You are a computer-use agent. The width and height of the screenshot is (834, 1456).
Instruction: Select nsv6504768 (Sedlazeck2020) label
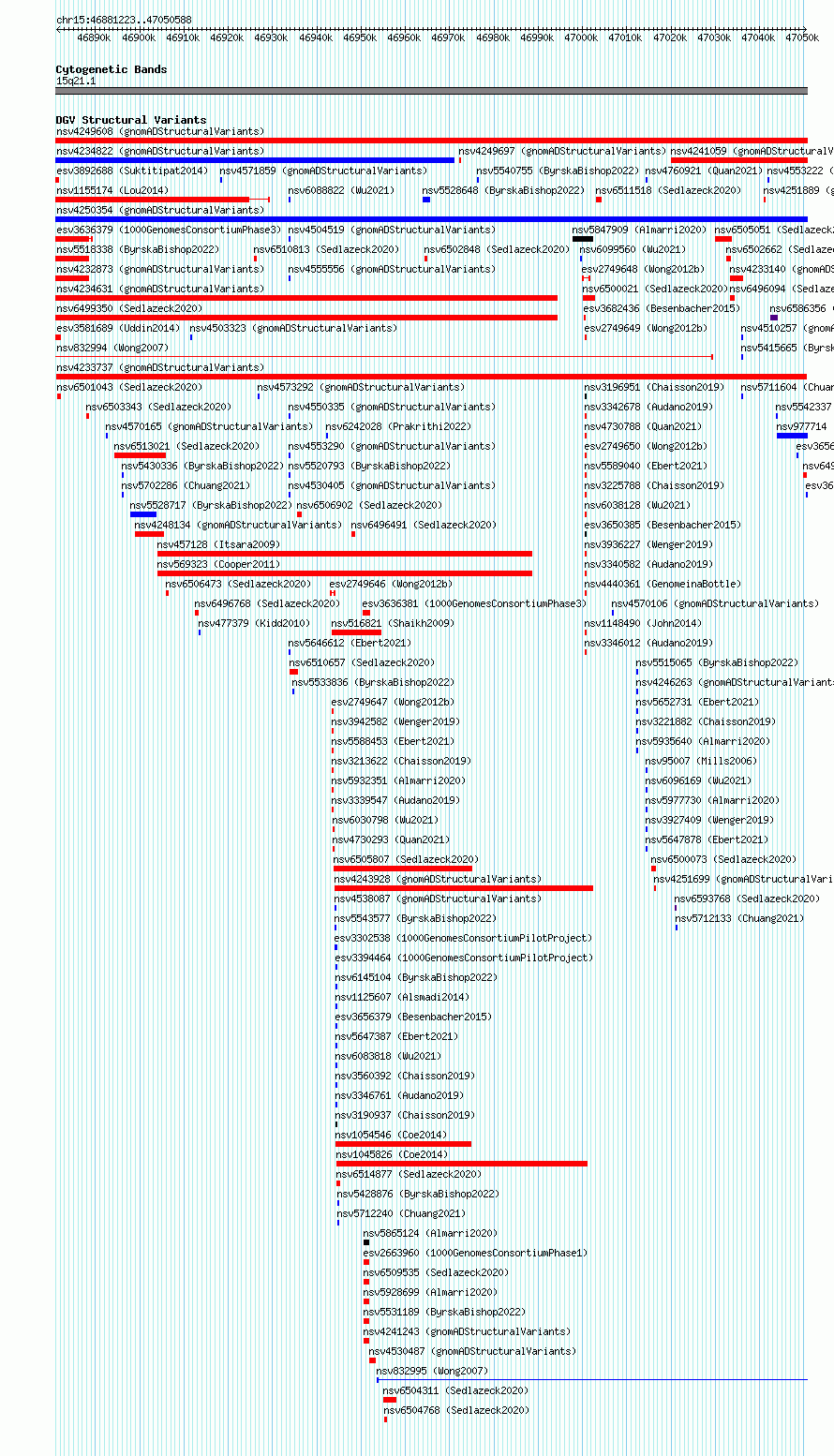tap(455, 1410)
